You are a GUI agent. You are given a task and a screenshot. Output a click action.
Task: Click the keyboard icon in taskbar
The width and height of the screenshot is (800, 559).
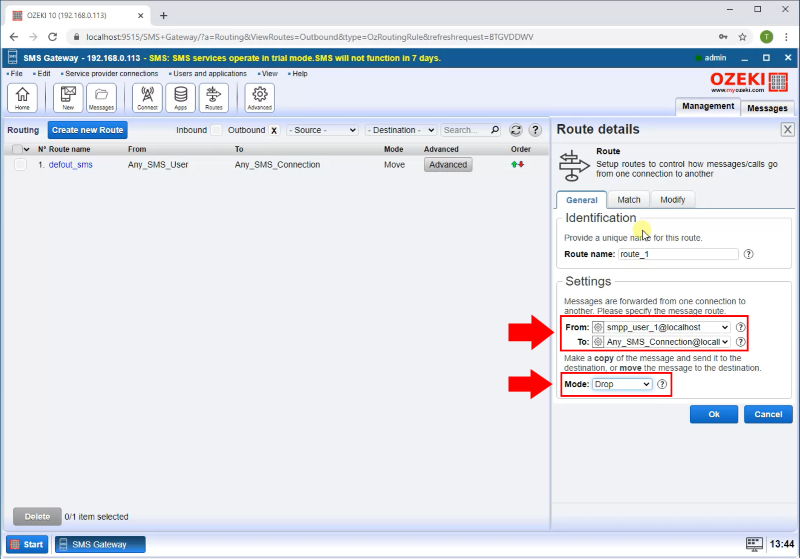[754, 544]
